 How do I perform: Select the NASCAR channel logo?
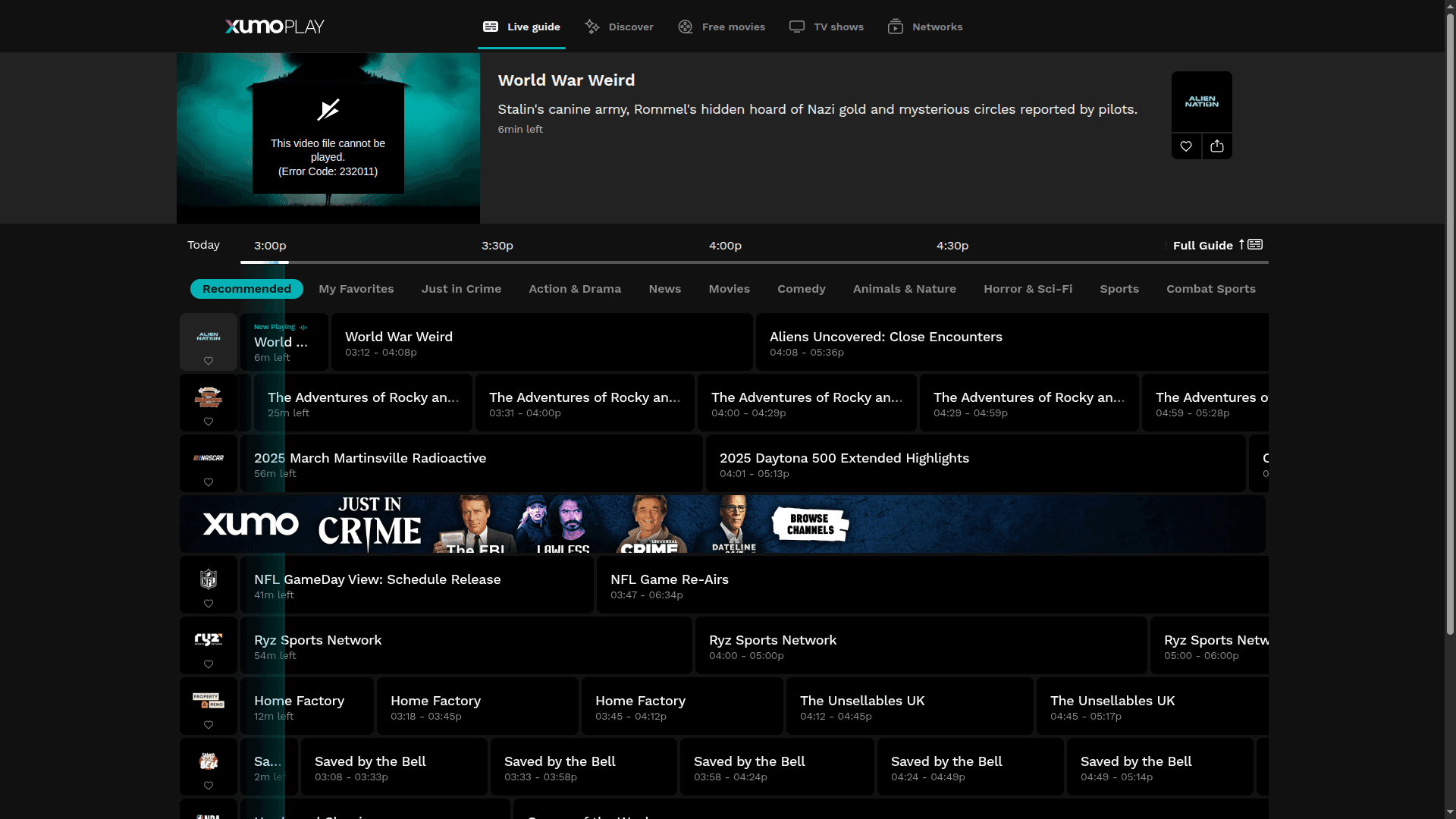tap(209, 458)
